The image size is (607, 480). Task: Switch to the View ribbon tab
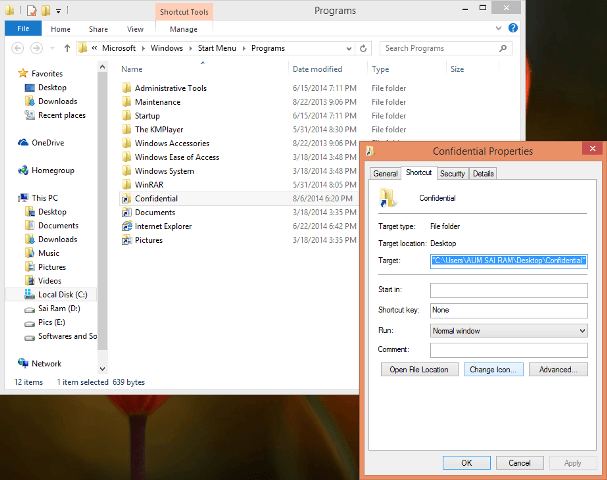135,29
